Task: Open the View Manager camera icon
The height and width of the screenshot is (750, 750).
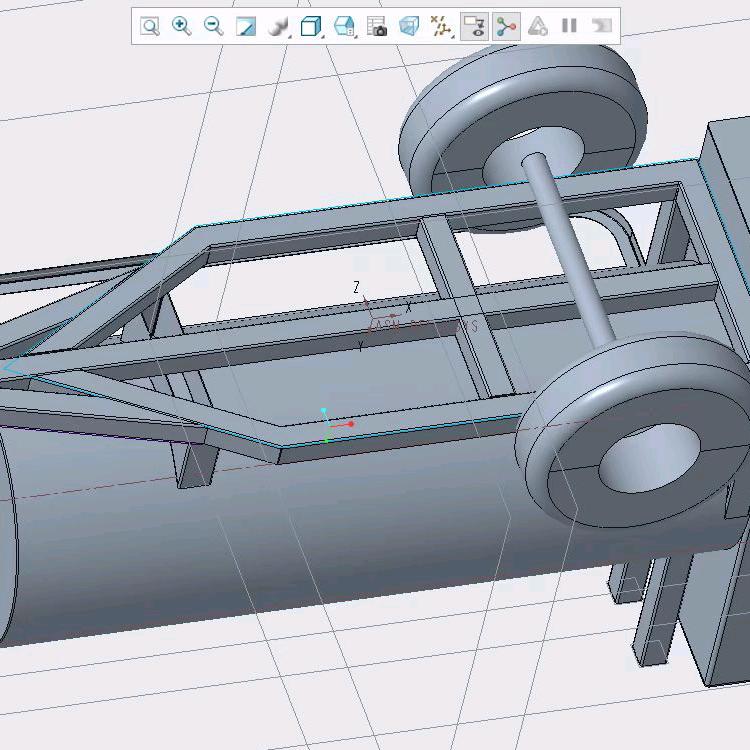Action: (x=377, y=26)
